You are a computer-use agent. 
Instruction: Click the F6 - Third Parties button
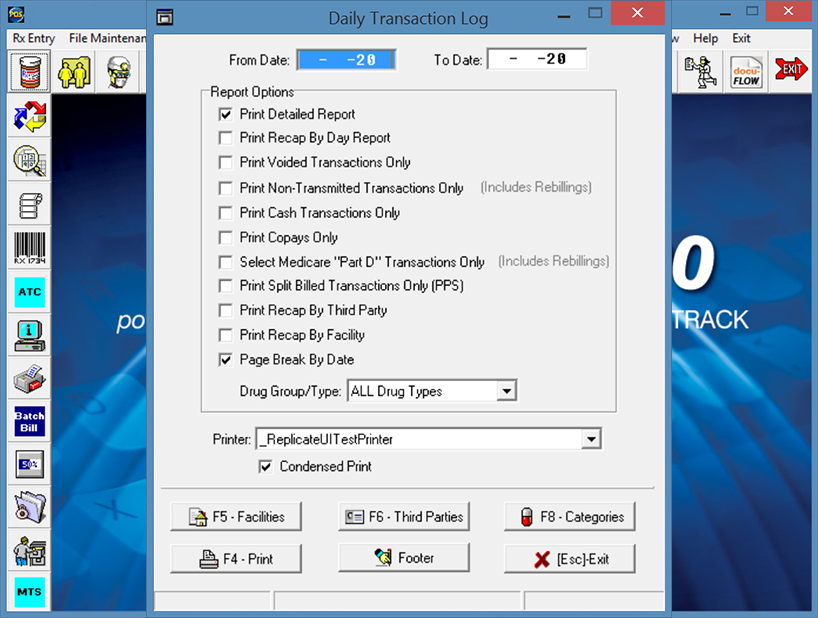404,517
